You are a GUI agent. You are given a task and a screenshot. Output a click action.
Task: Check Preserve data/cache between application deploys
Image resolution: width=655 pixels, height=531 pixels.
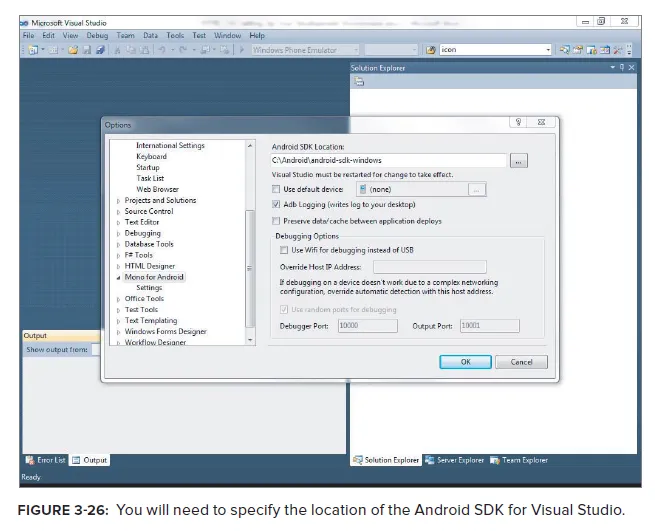(276, 221)
